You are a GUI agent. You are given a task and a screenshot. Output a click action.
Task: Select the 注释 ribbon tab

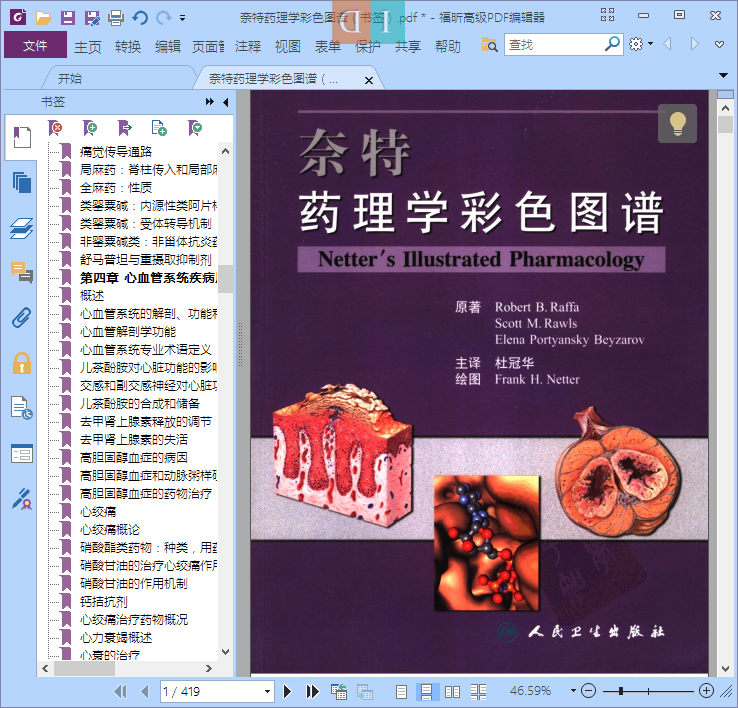(x=248, y=47)
